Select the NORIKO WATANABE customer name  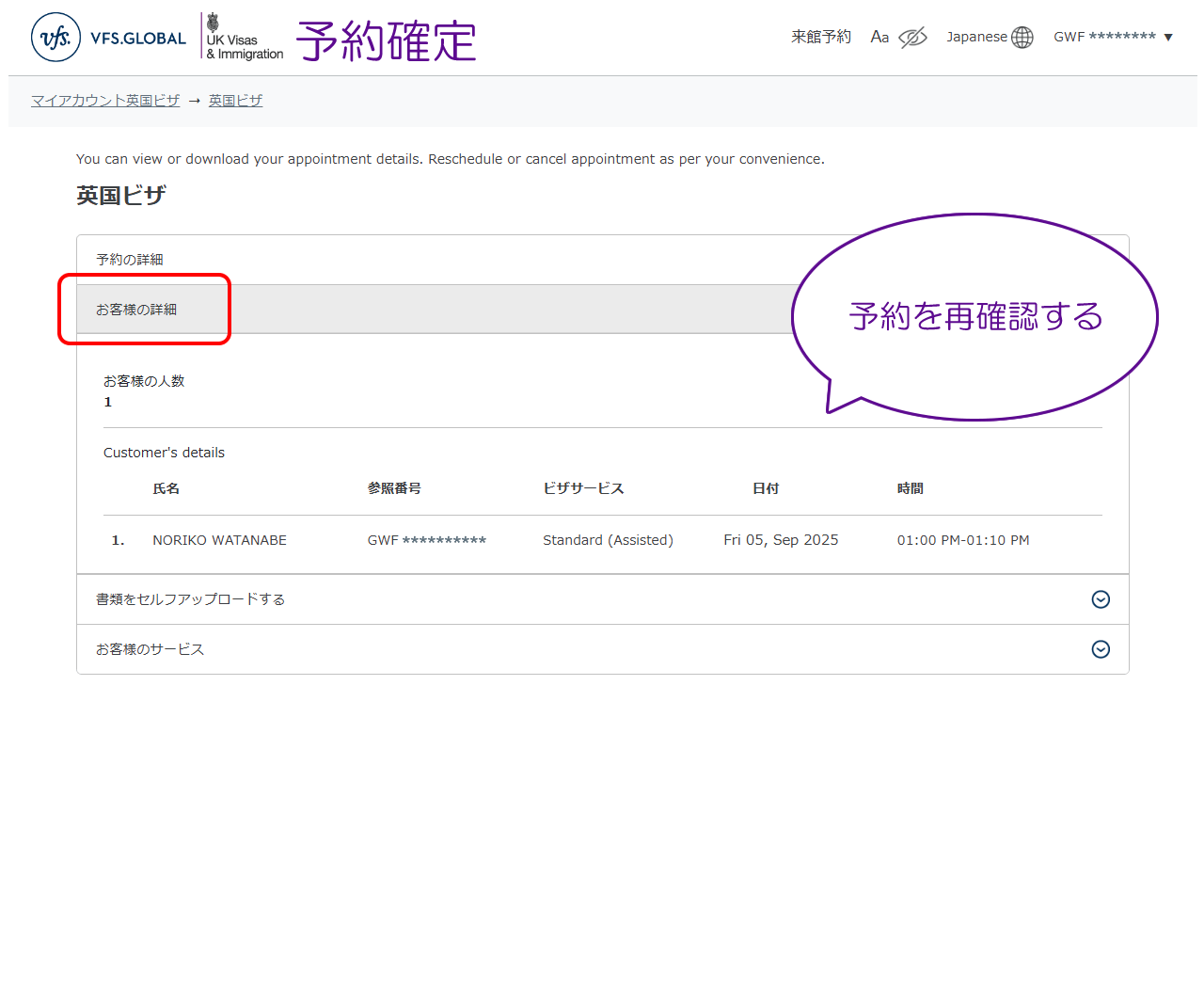point(219,540)
